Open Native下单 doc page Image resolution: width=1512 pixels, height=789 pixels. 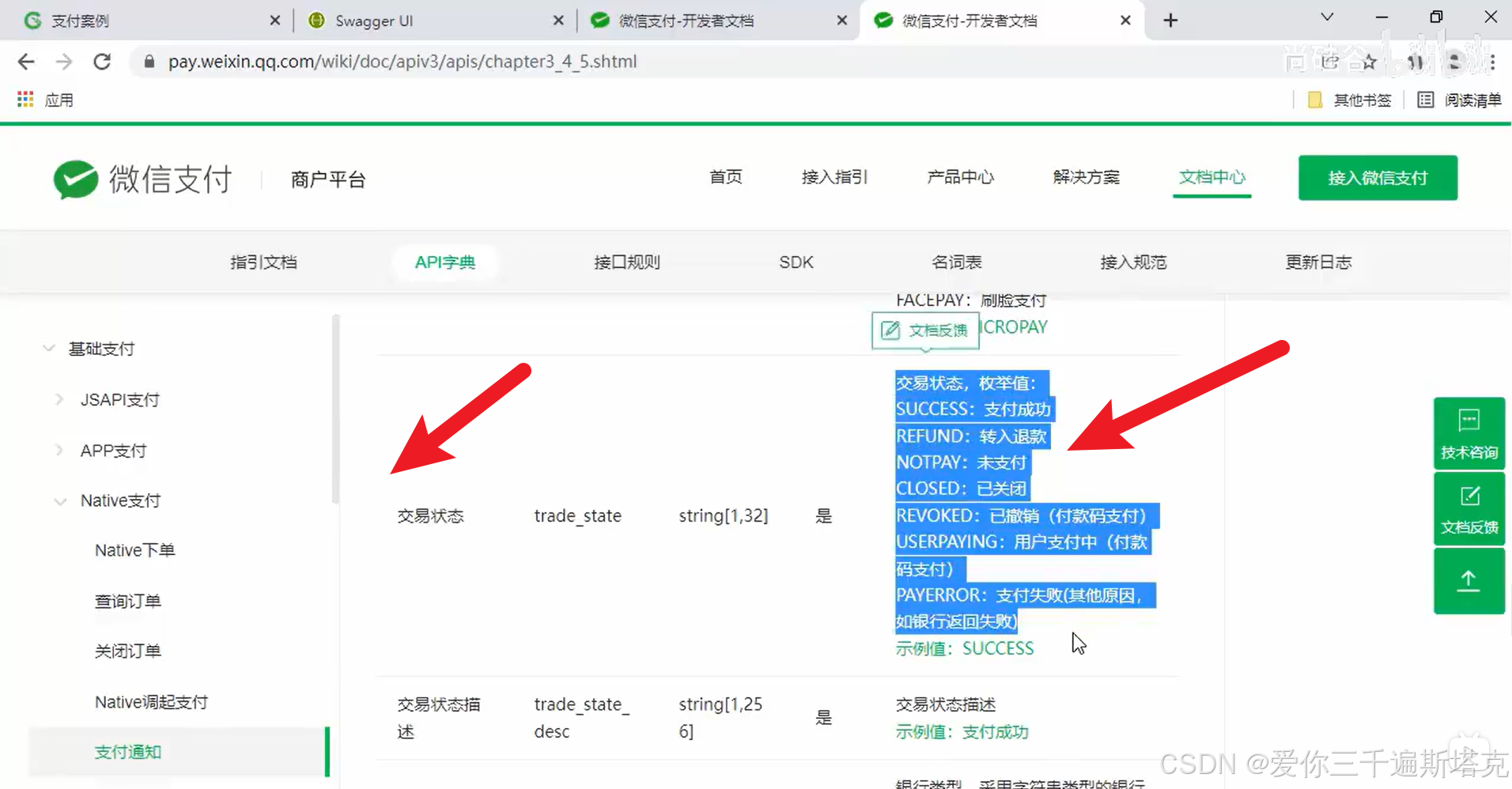tap(134, 550)
